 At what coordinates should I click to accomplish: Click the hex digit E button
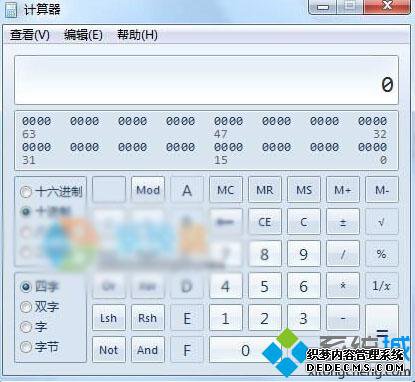click(x=187, y=318)
